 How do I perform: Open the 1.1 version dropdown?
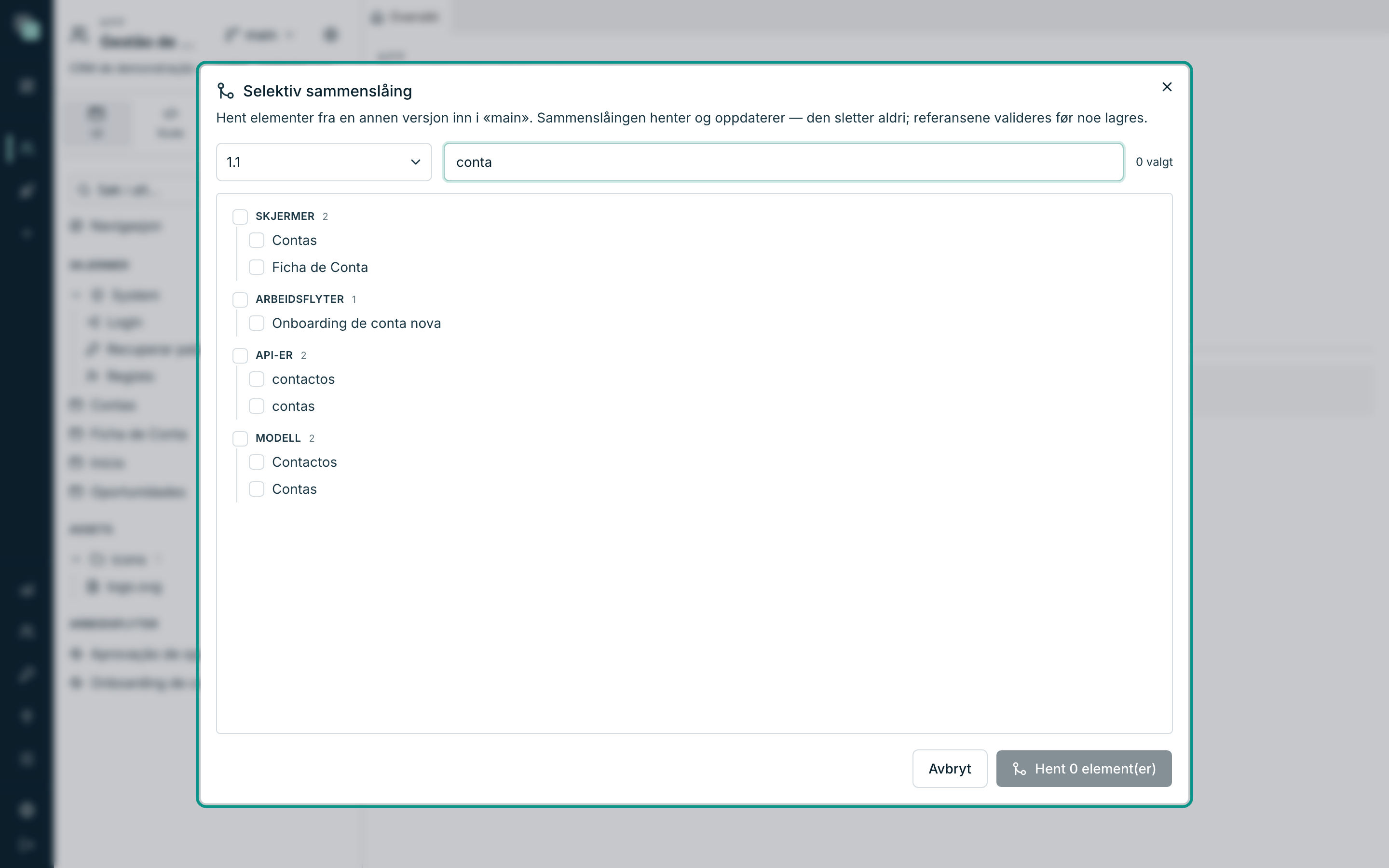324,162
